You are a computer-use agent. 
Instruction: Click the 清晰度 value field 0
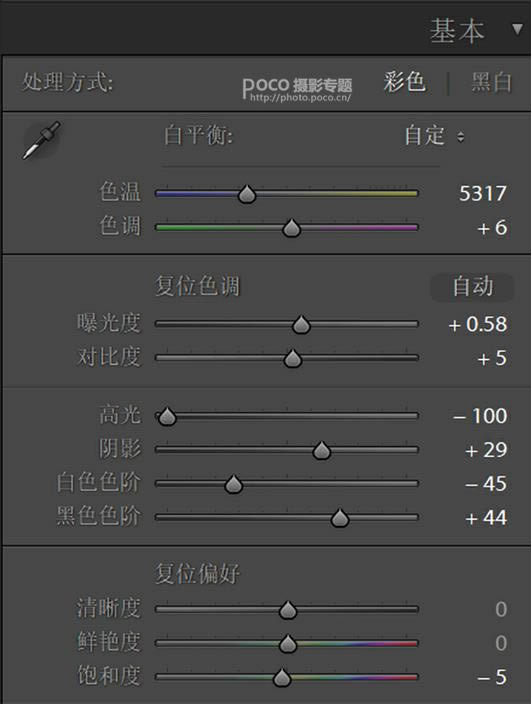point(501,609)
